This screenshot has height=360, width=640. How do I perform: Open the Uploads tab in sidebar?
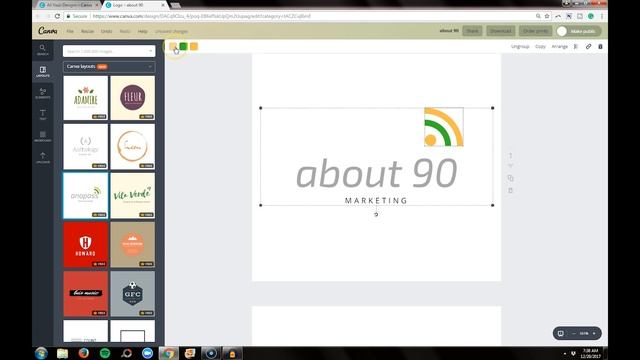(x=42, y=158)
